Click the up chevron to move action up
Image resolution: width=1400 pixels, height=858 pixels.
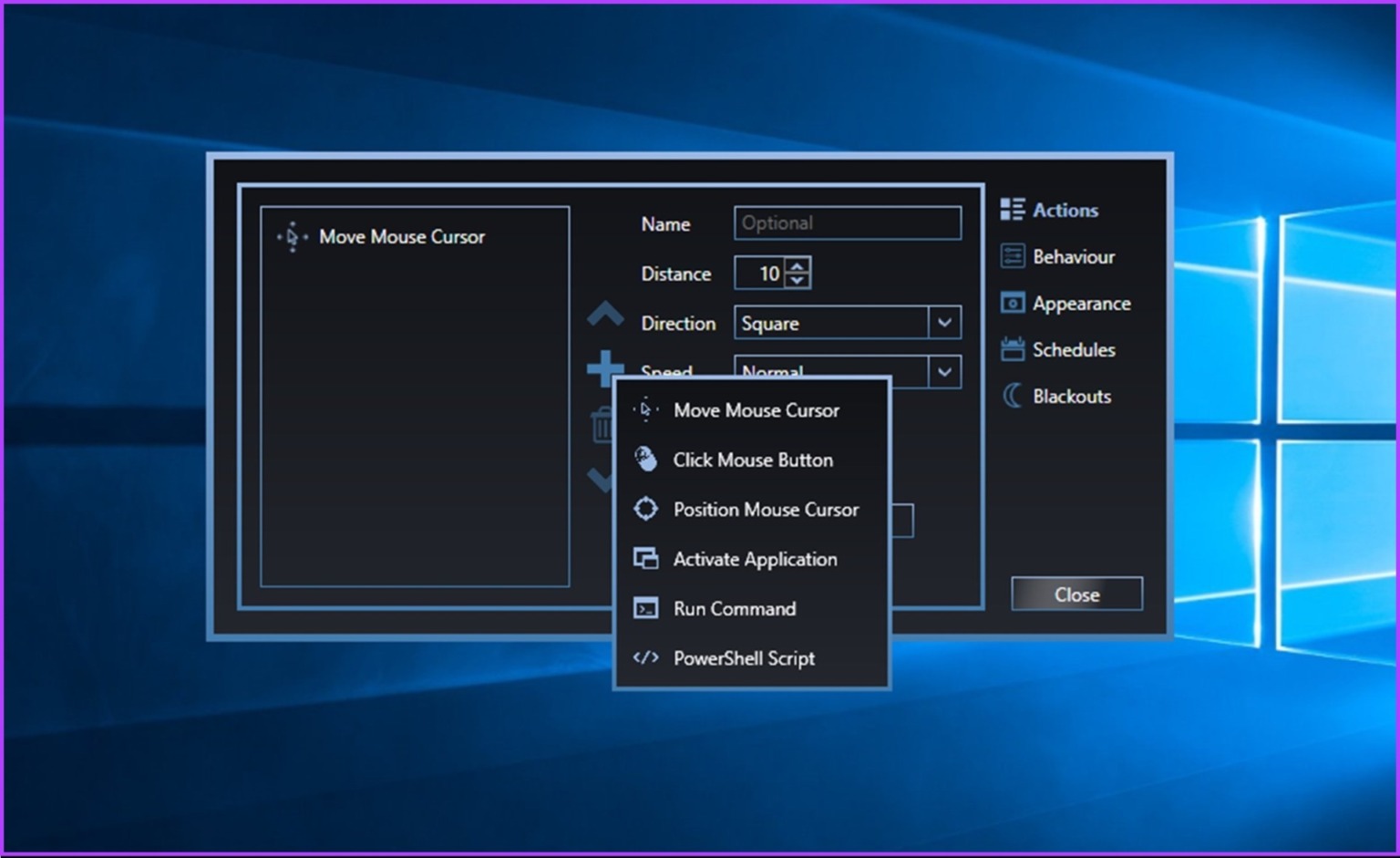(605, 315)
